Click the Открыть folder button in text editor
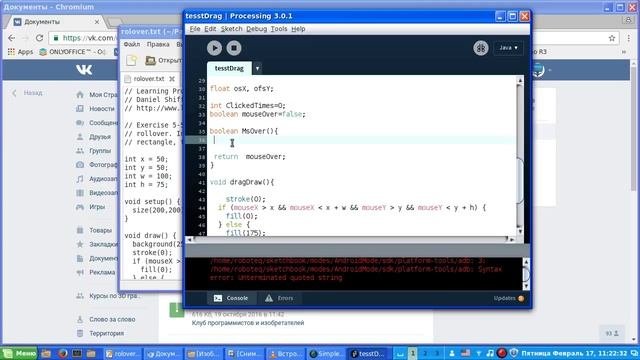Image resolution: width=640 pixels, height=360 pixels. tap(163, 60)
